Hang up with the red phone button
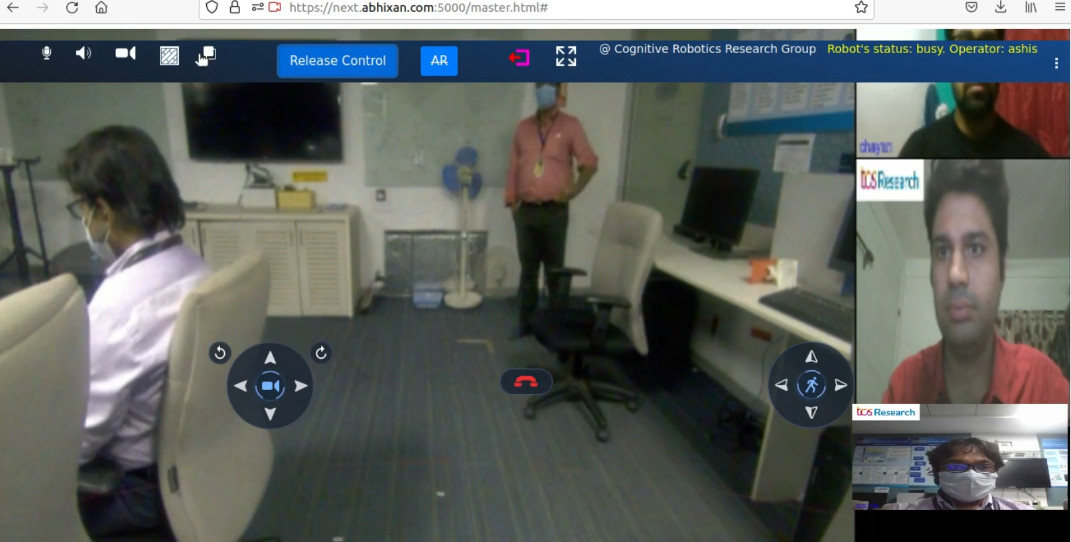The height and width of the screenshot is (542, 1071). (526, 382)
